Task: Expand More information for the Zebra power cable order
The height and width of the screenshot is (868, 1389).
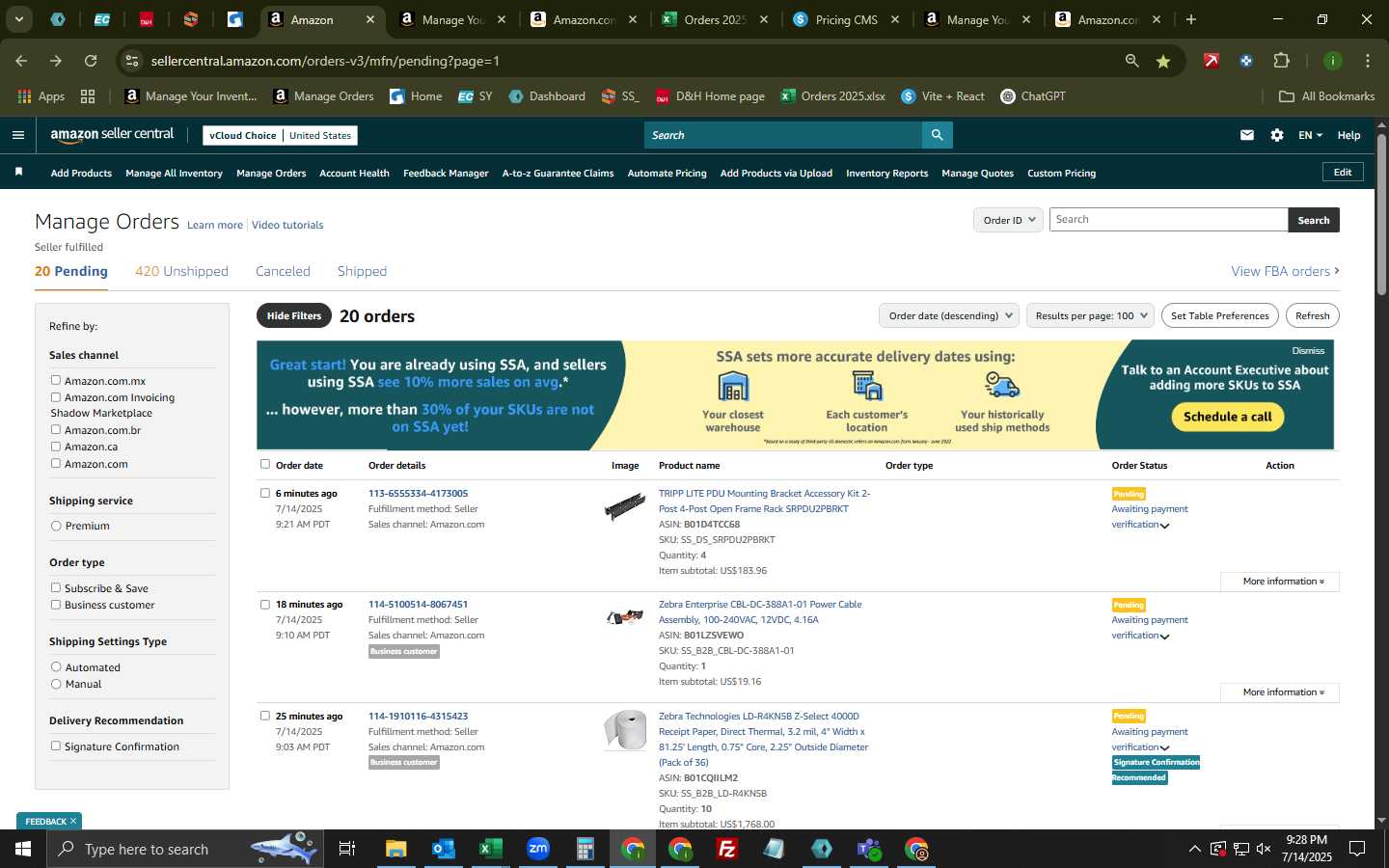Action: pyautogui.click(x=1279, y=692)
